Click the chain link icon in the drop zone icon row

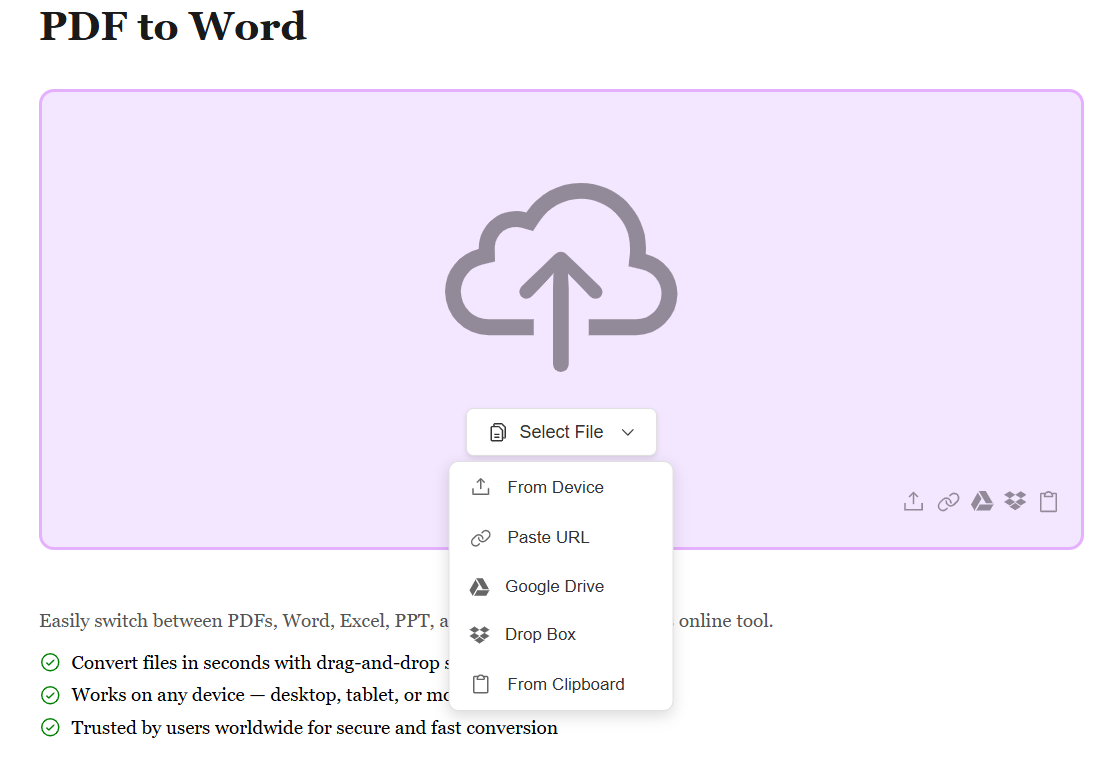tap(948, 502)
